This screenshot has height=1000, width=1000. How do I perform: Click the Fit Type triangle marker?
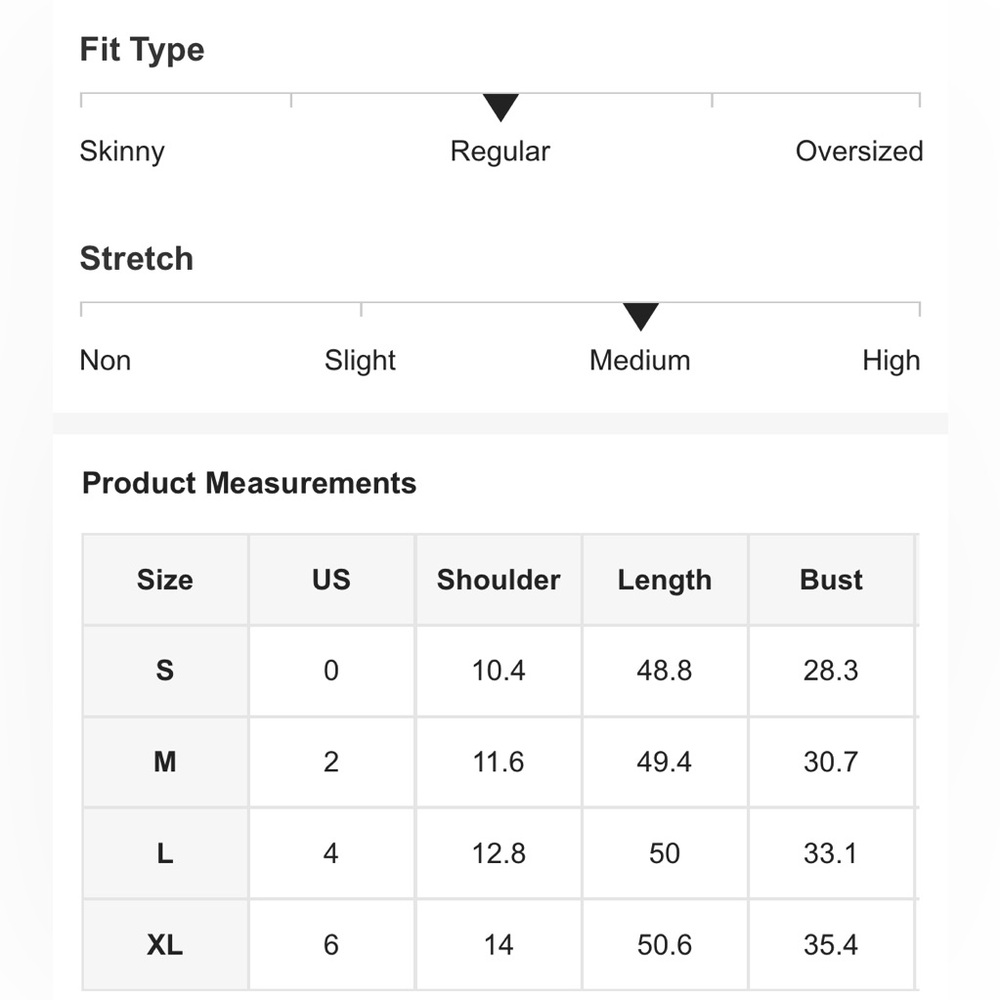501,107
